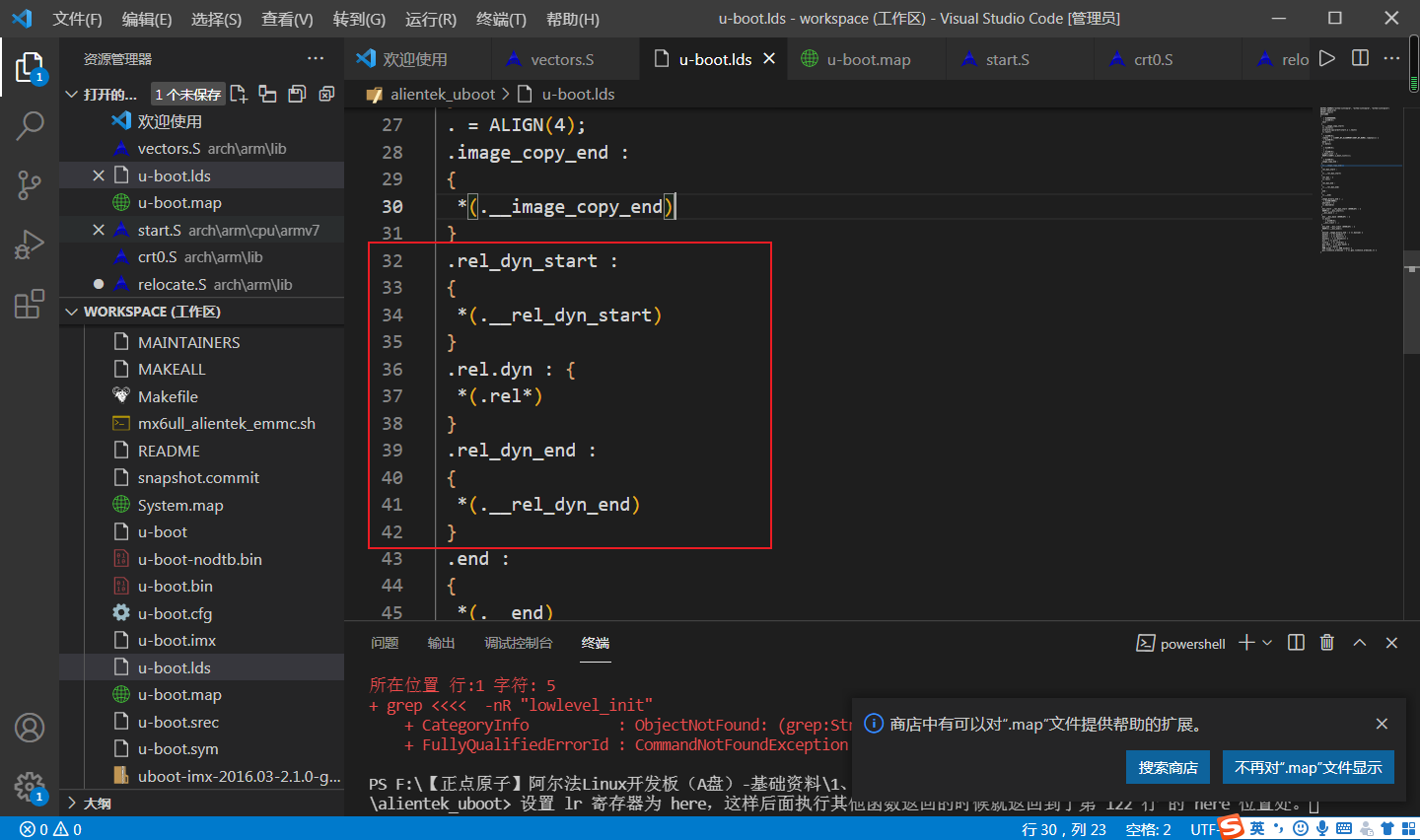Switch to the 调试控制台 panel tab
This screenshot has height=840, width=1420.
click(519, 643)
